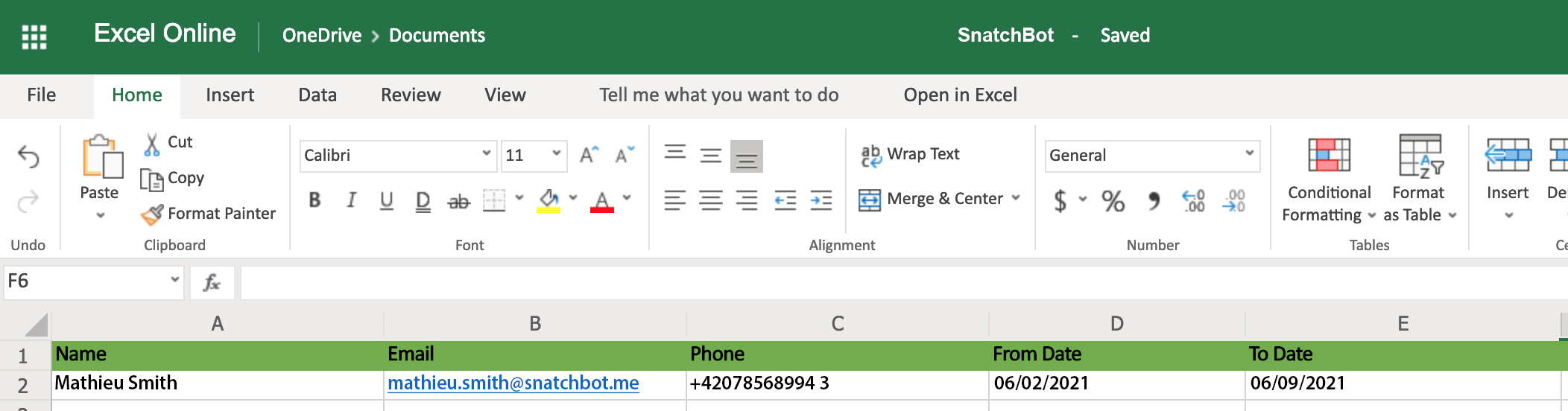This screenshot has width=1568, height=411.
Task: Click the Merge & Center button
Action: pos(931,199)
